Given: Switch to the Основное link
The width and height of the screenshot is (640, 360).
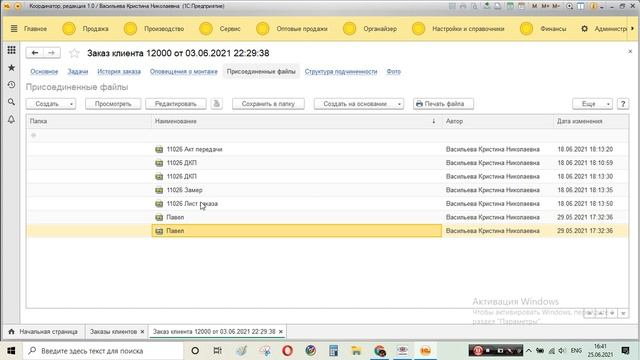Looking at the screenshot, I should coord(44,71).
